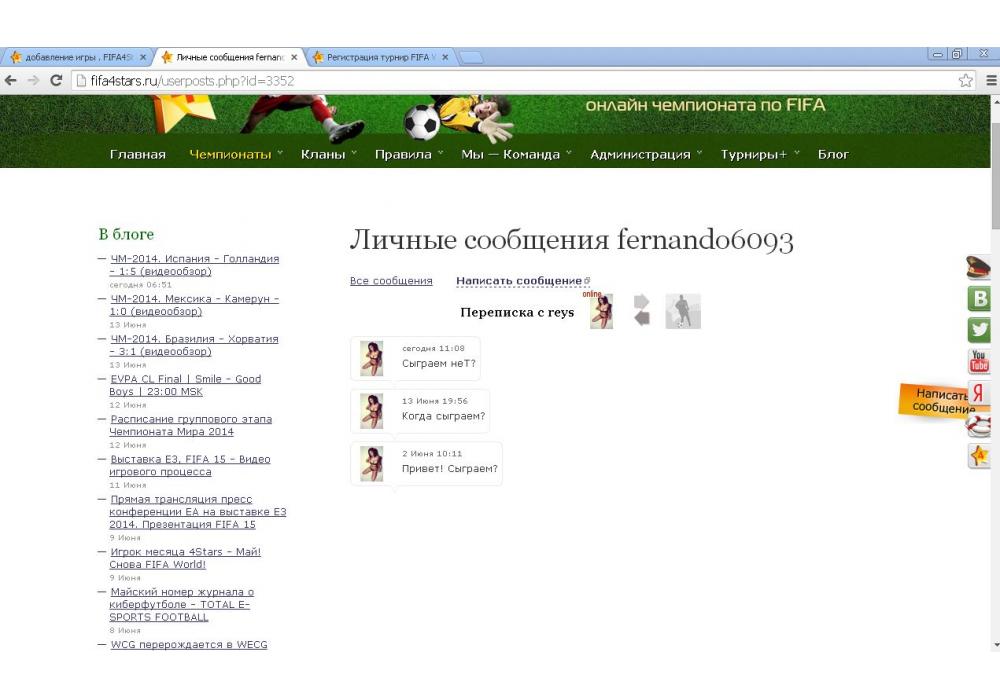Click the YouTube sidebar icon

[979, 361]
